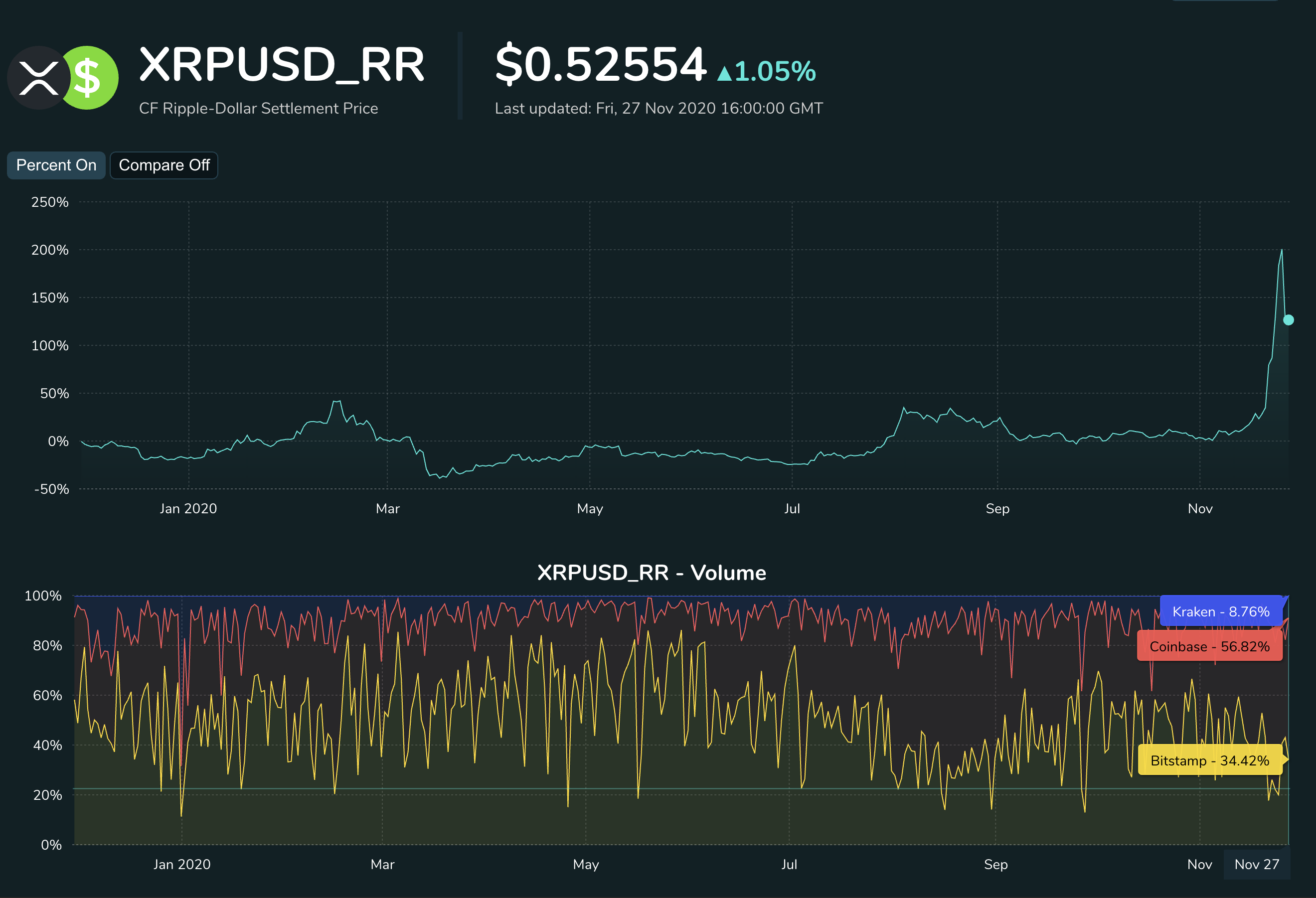Click the teal endpoint marker on price chart
1316x898 pixels.
point(1288,320)
